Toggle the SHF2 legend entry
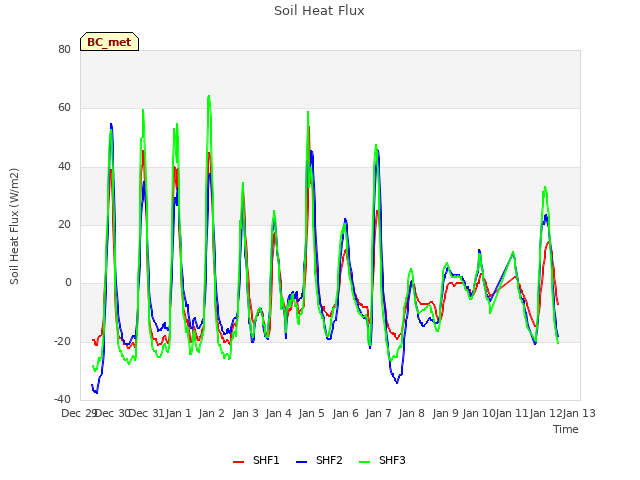 pyautogui.click(x=319, y=460)
